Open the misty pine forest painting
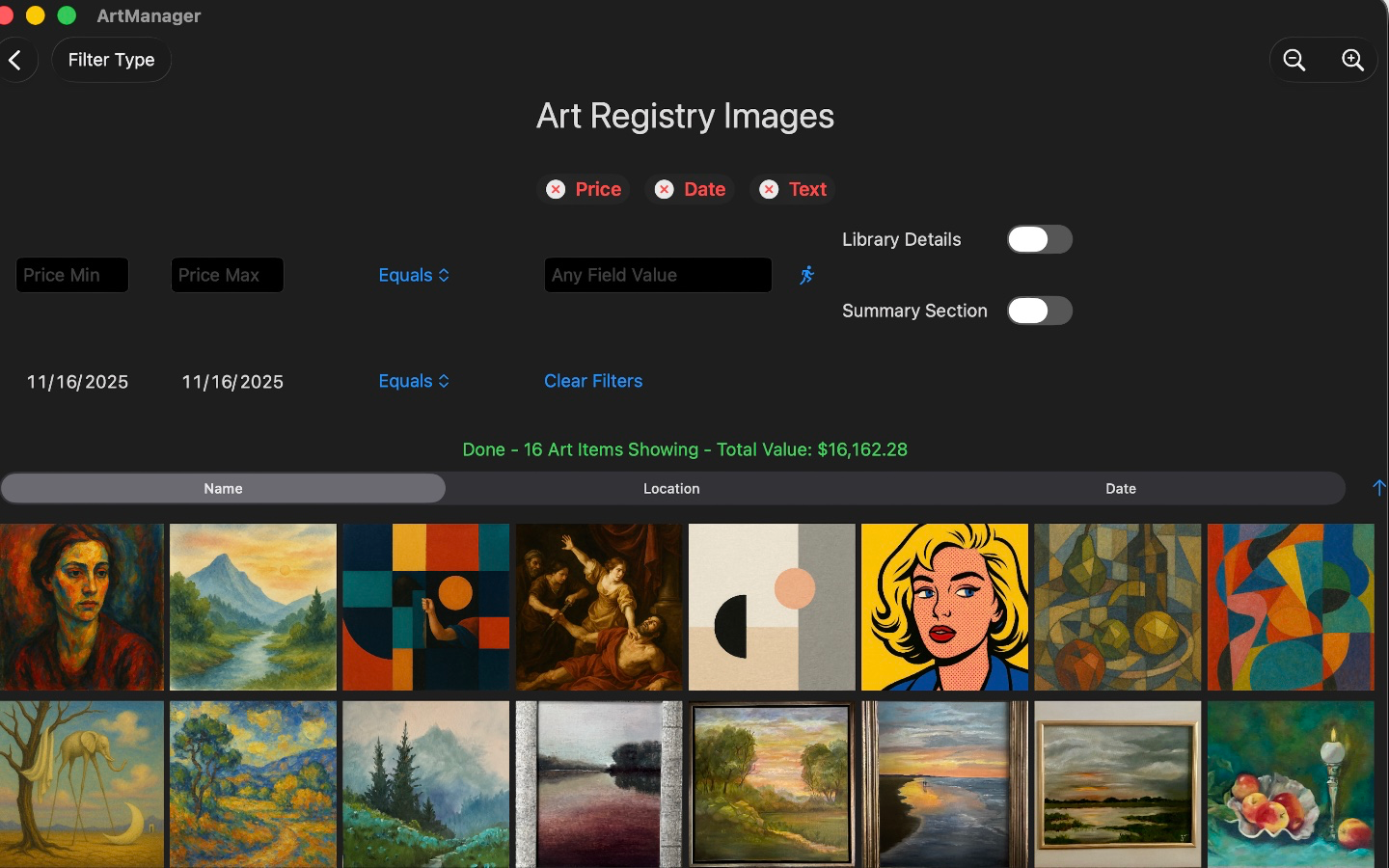The height and width of the screenshot is (868, 1389). [425, 784]
